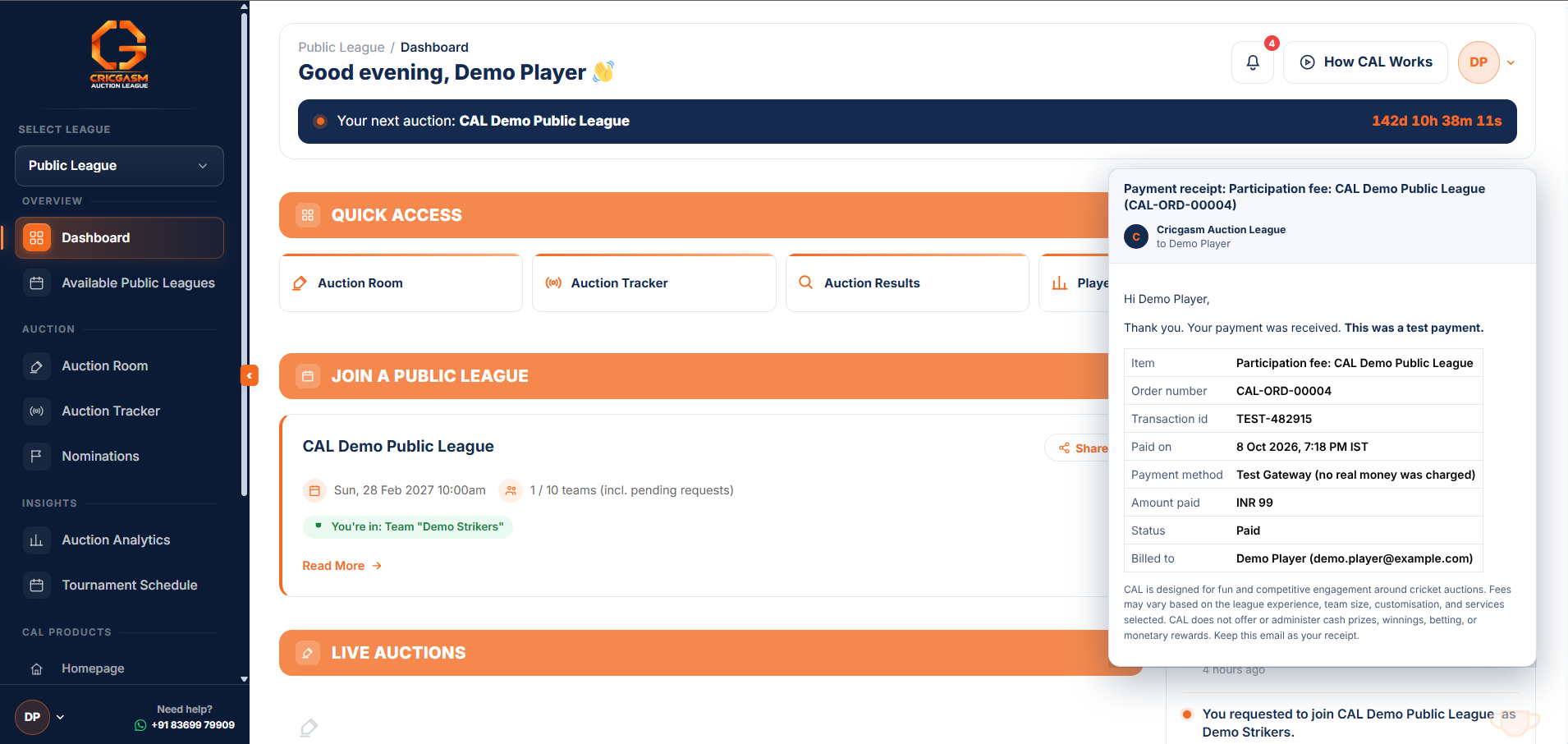Click the Dashboard grid icon in sidebar
The image size is (1568, 744).
pos(36,238)
